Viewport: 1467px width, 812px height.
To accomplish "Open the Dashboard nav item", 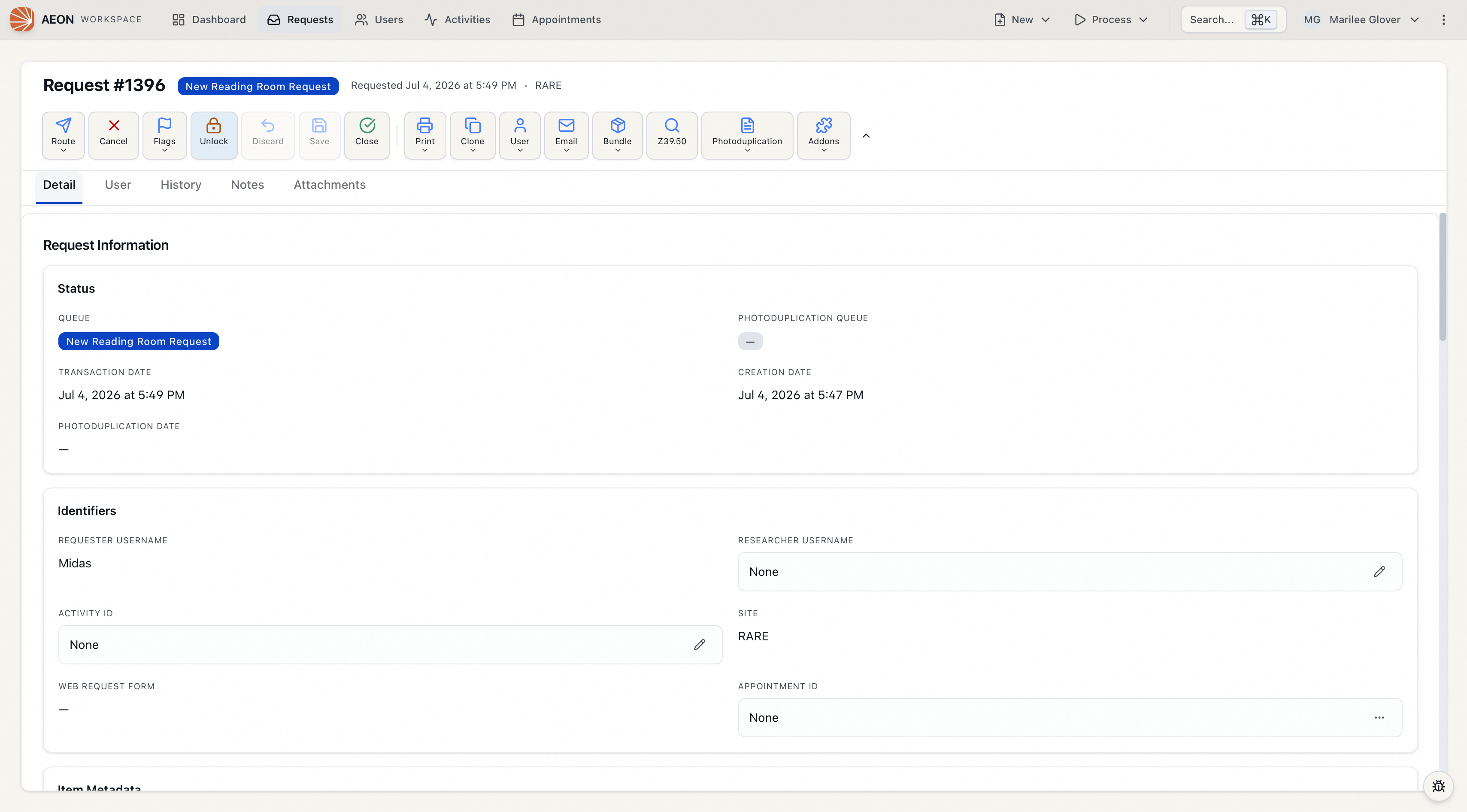I will tap(209, 19).
